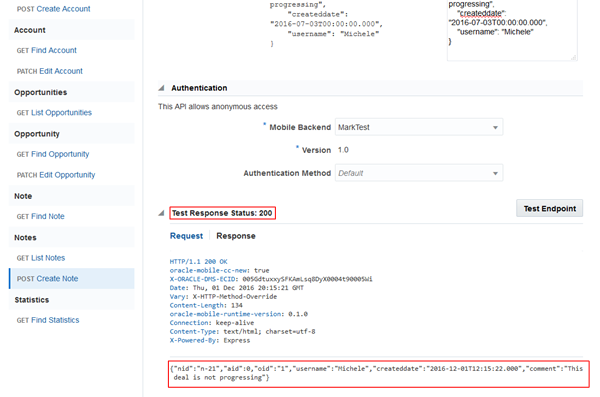Click the Statistics section header
Image resolution: width=600 pixels, height=397 pixels.
coord(72,300)
